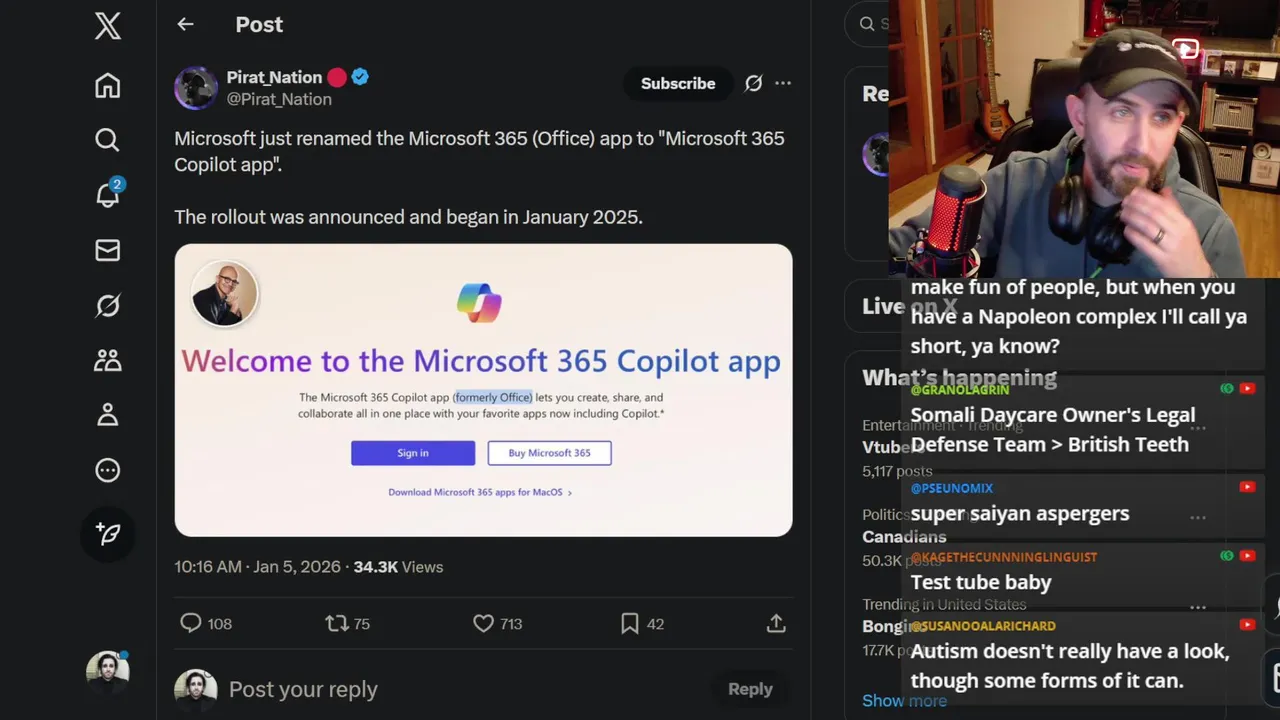Like the Pirat_Nation post
The height and width of the screenshot is (720, 1280).
click(x=484, y=624)
